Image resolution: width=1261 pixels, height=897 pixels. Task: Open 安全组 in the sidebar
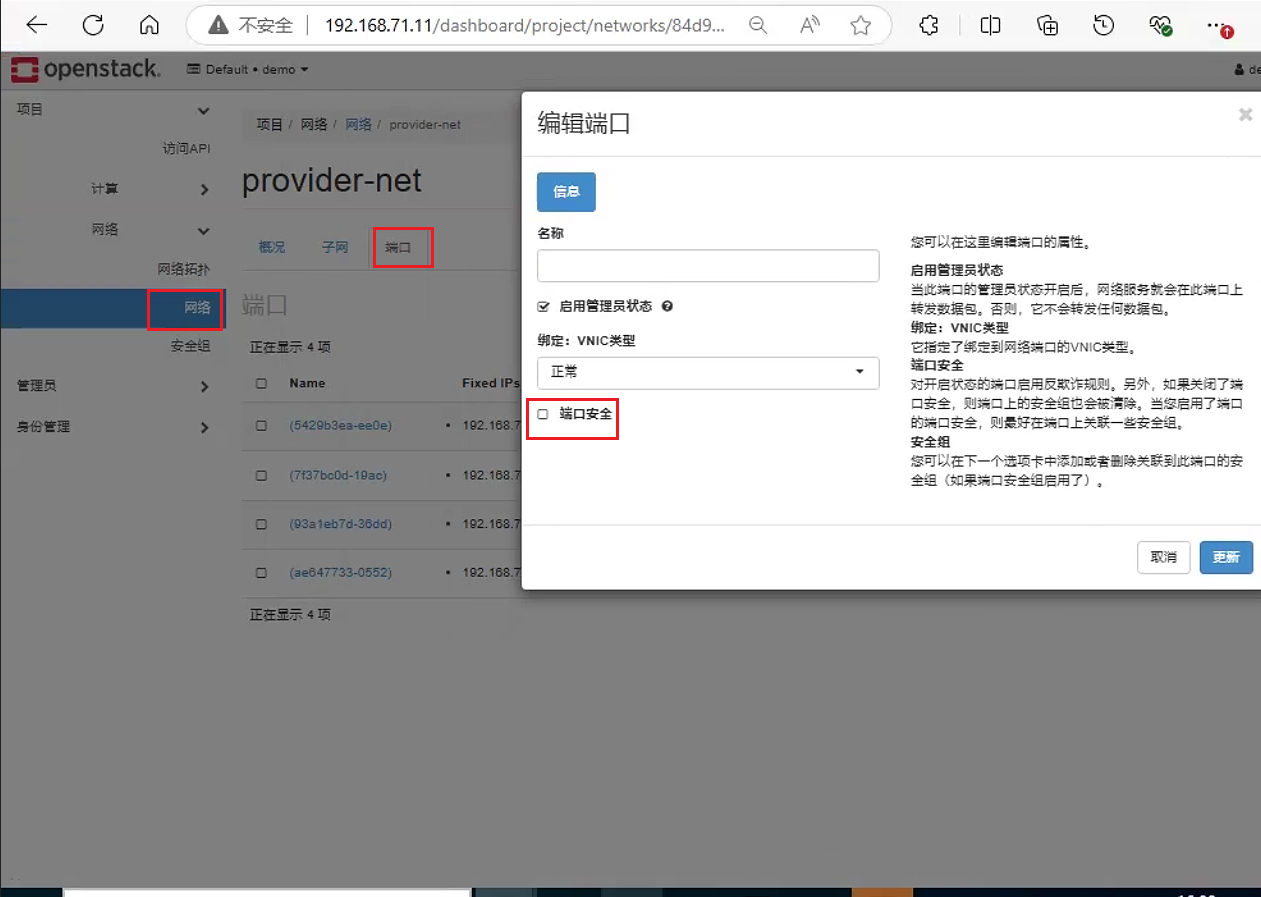click(190, 346)
